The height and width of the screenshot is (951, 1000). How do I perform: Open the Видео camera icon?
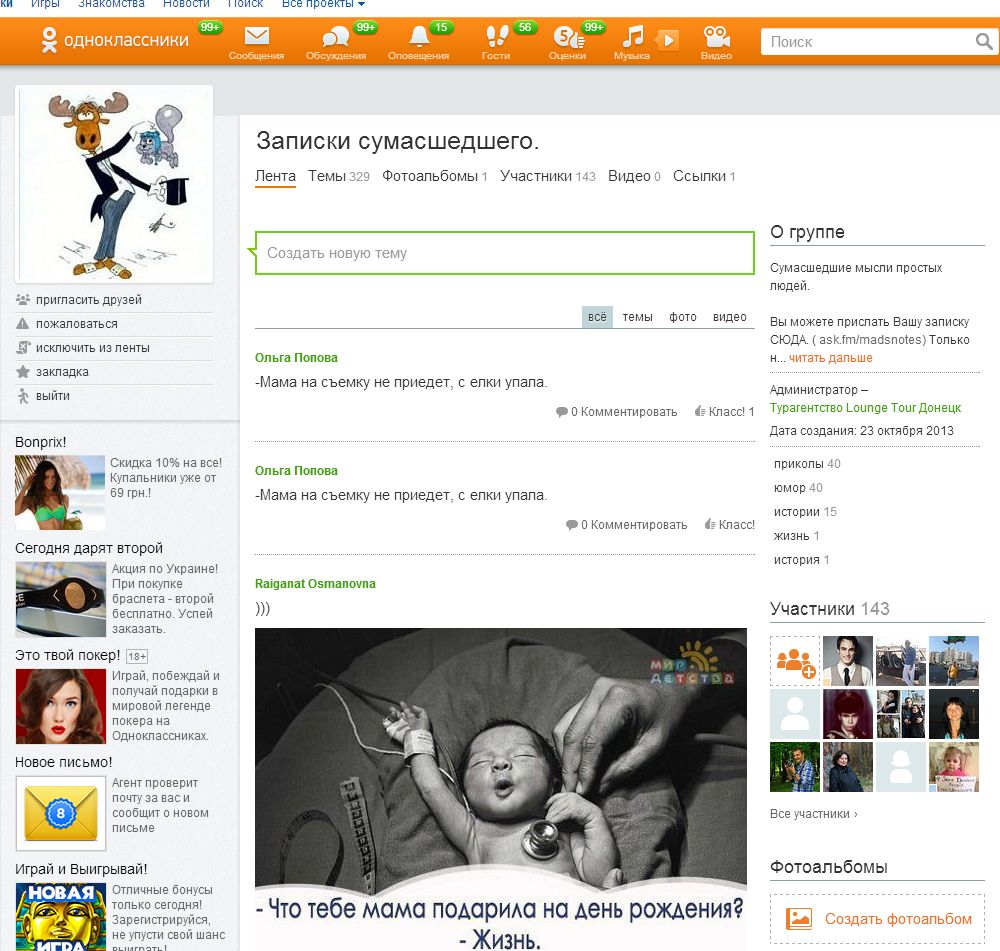click(717, 36)
